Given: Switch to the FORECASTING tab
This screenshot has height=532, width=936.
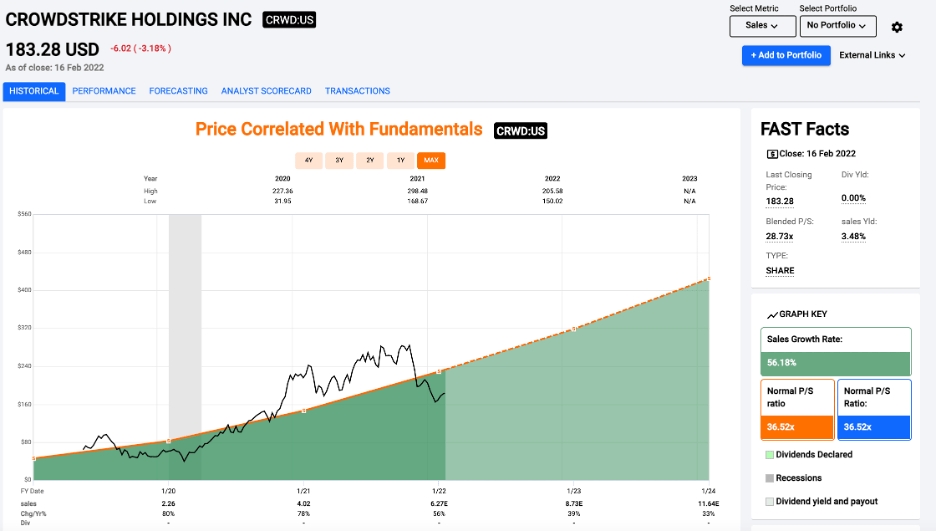Looking at the screenshot, I should 178,91.
